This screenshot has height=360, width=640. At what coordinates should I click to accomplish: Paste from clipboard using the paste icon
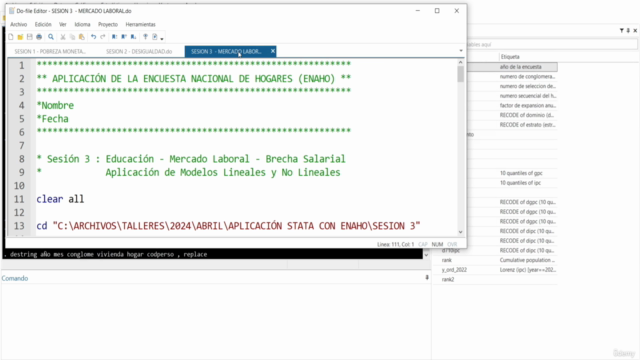pyautogui.click(x=82, y=37)
